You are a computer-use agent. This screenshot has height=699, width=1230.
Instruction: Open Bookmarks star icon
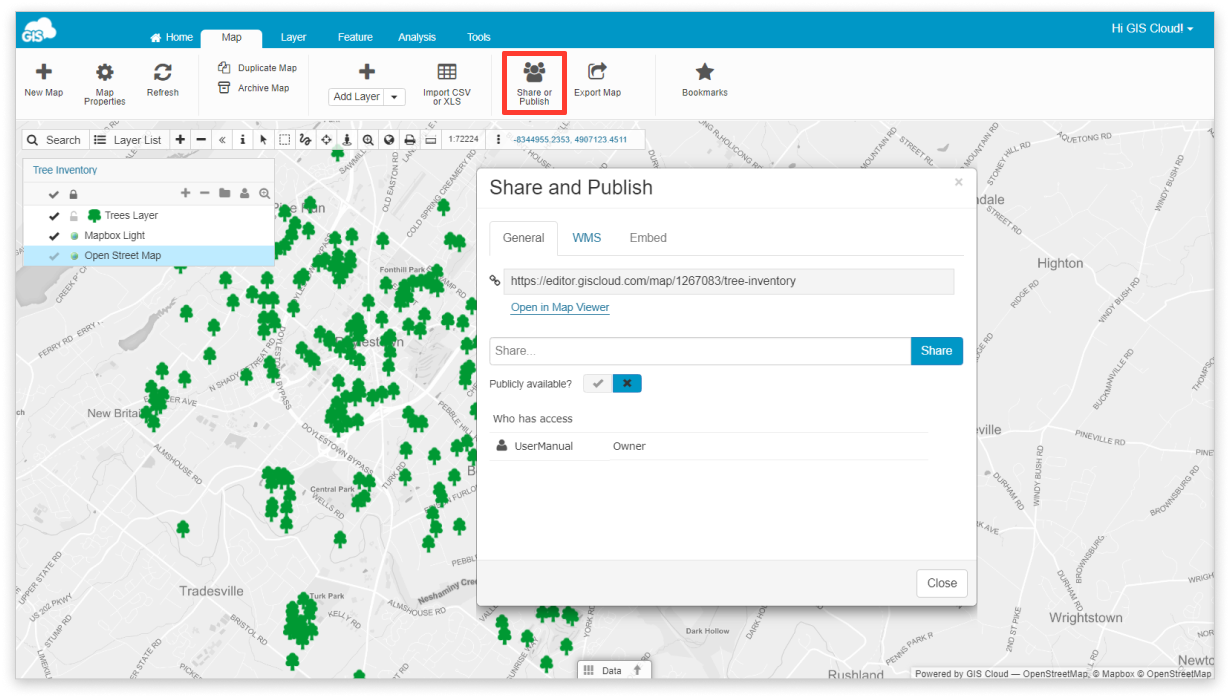click(705, 72)
